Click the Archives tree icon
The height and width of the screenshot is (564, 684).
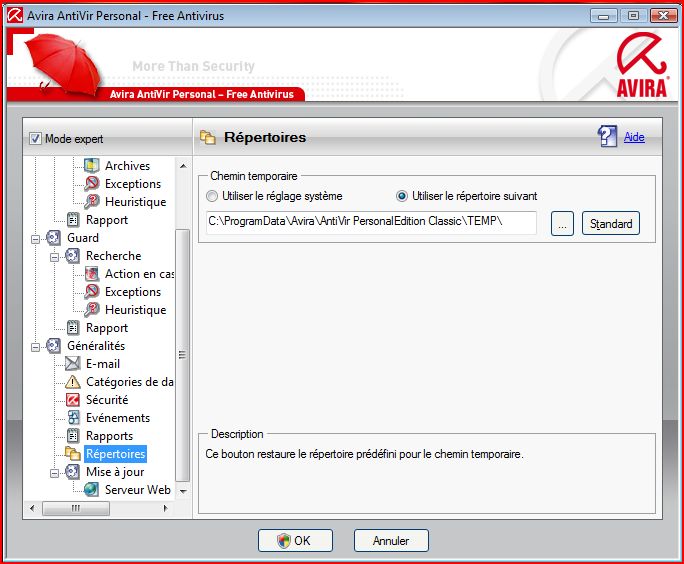(92, 165)
